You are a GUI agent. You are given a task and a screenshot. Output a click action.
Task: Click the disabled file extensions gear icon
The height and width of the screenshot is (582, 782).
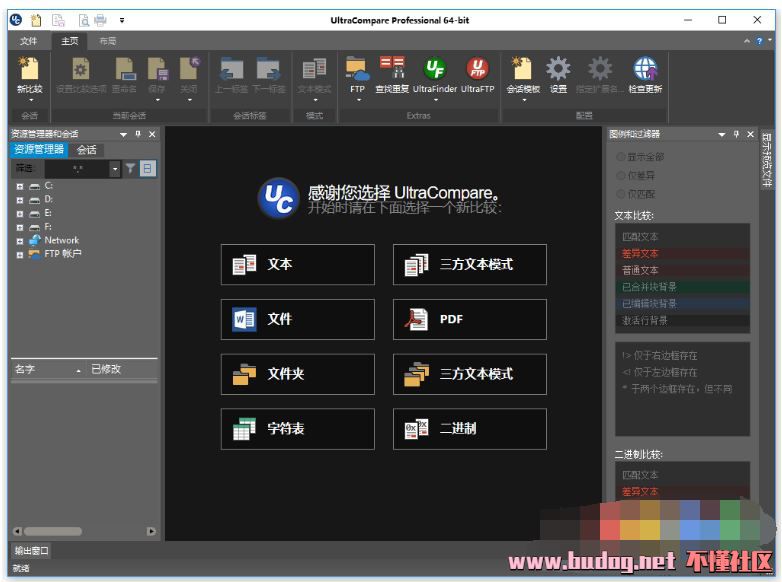coord(599,69)
